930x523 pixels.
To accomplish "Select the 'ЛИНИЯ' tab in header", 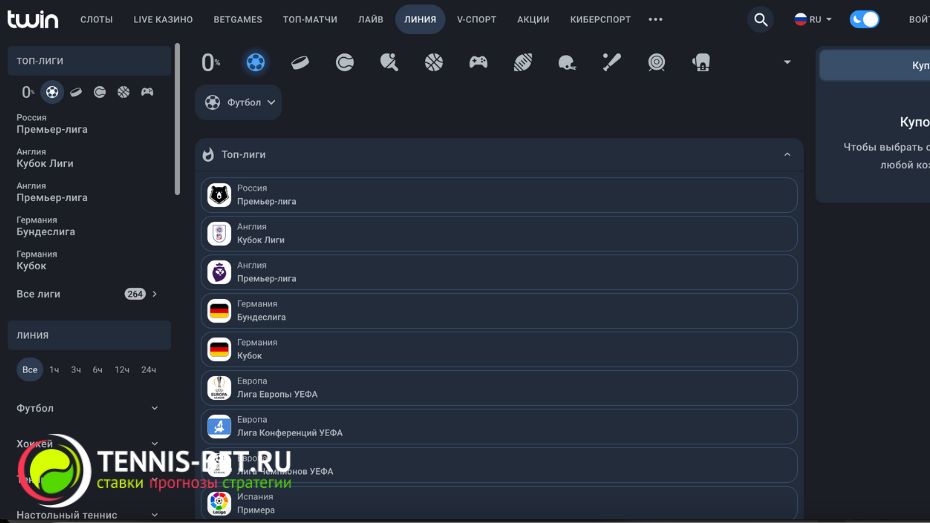I will pos(420,19).
